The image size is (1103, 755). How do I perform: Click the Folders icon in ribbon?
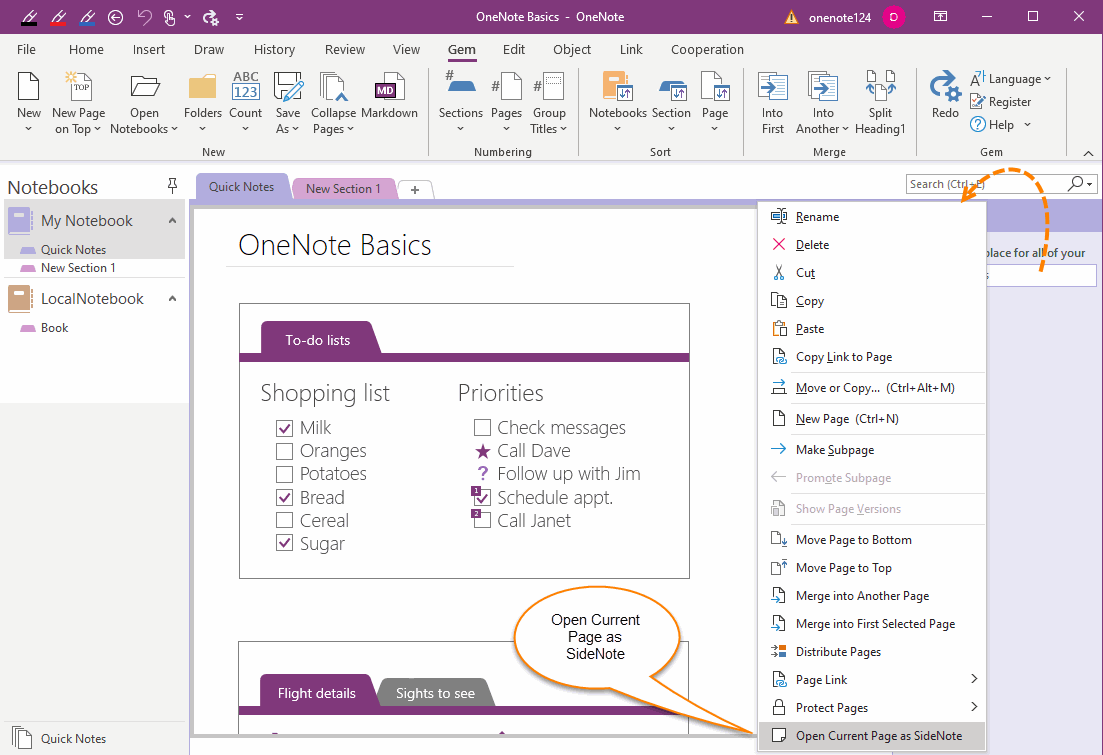click(203, 87)
